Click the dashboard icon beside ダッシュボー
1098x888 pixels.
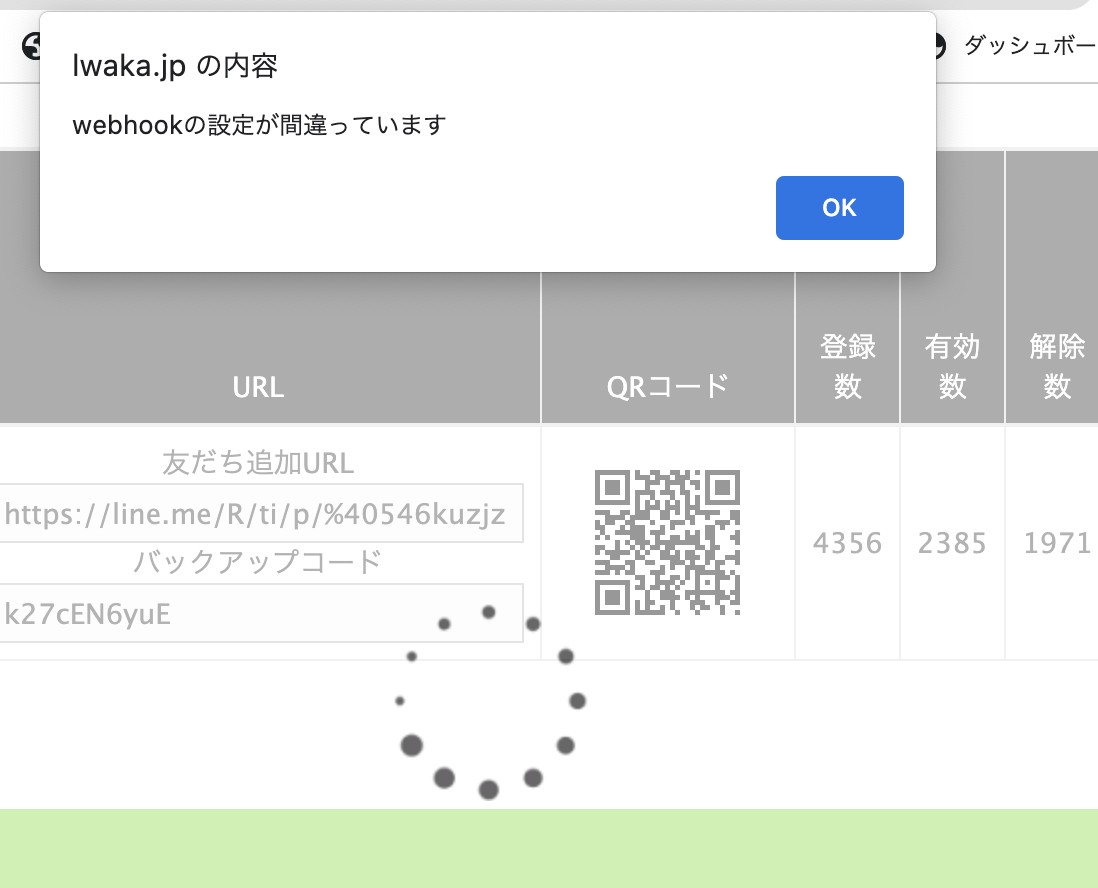coord(939,46)
